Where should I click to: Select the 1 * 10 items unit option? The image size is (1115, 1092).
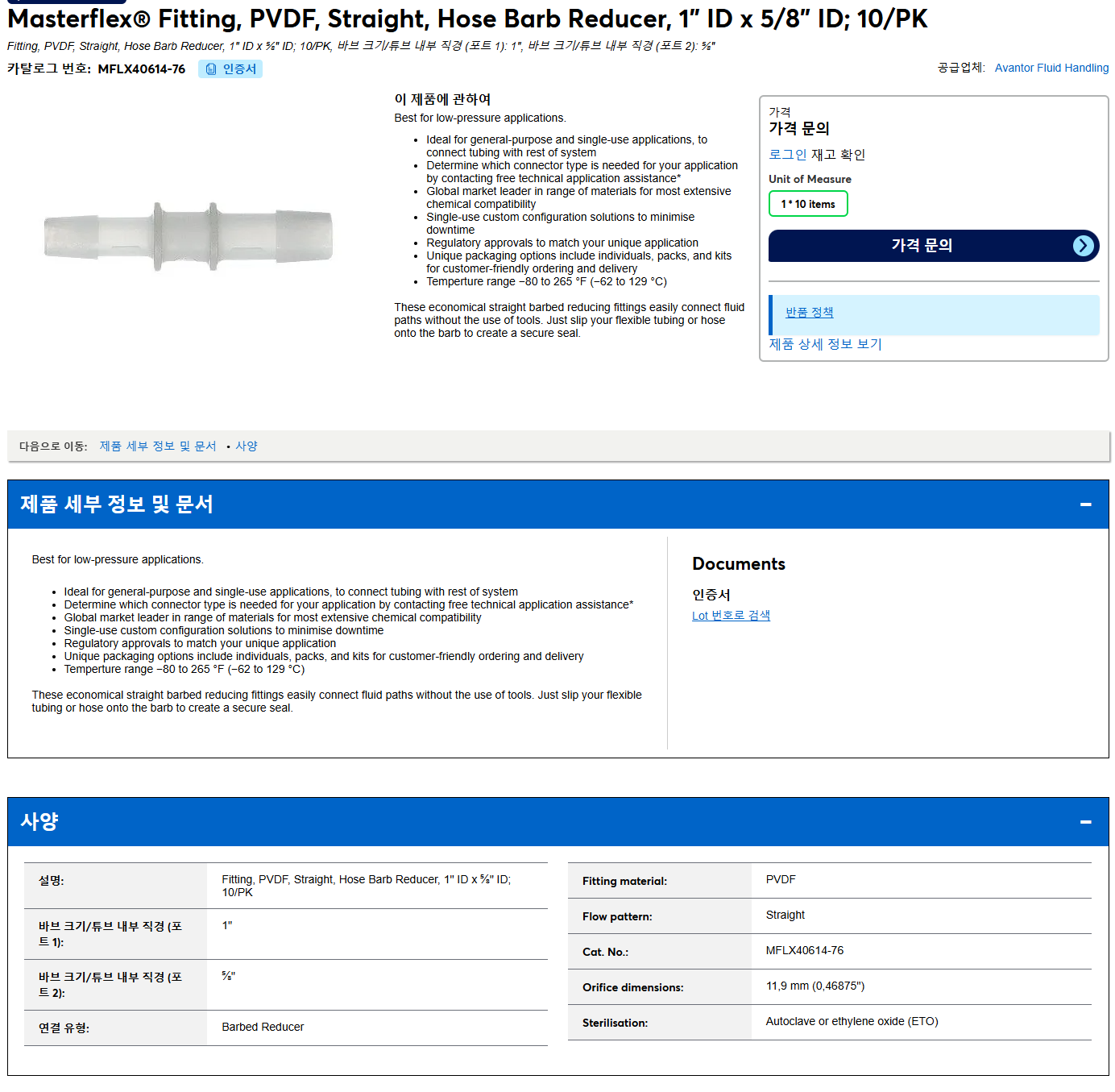click(x=808, y=204)
